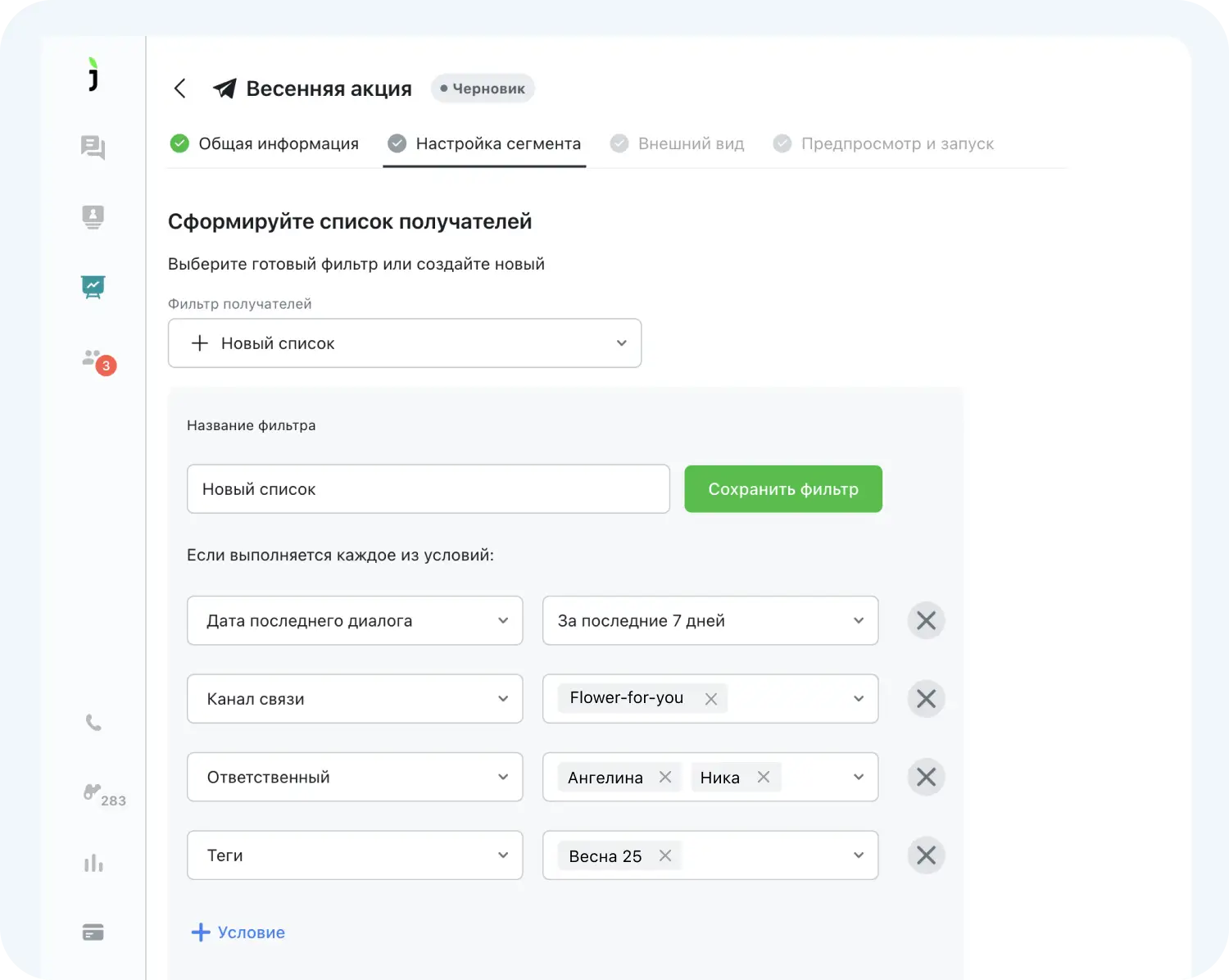This screenshot has width=1229, height=980.
Task: Switch to the Общая информация tab
Action: (279, 143)
